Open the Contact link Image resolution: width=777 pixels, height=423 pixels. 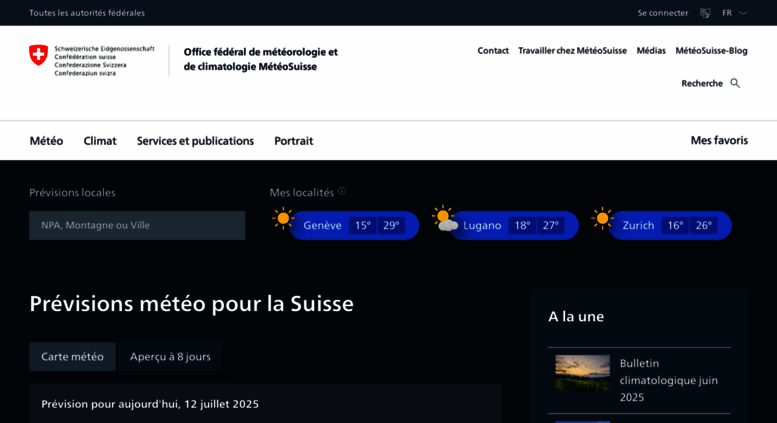click(493, 51)
